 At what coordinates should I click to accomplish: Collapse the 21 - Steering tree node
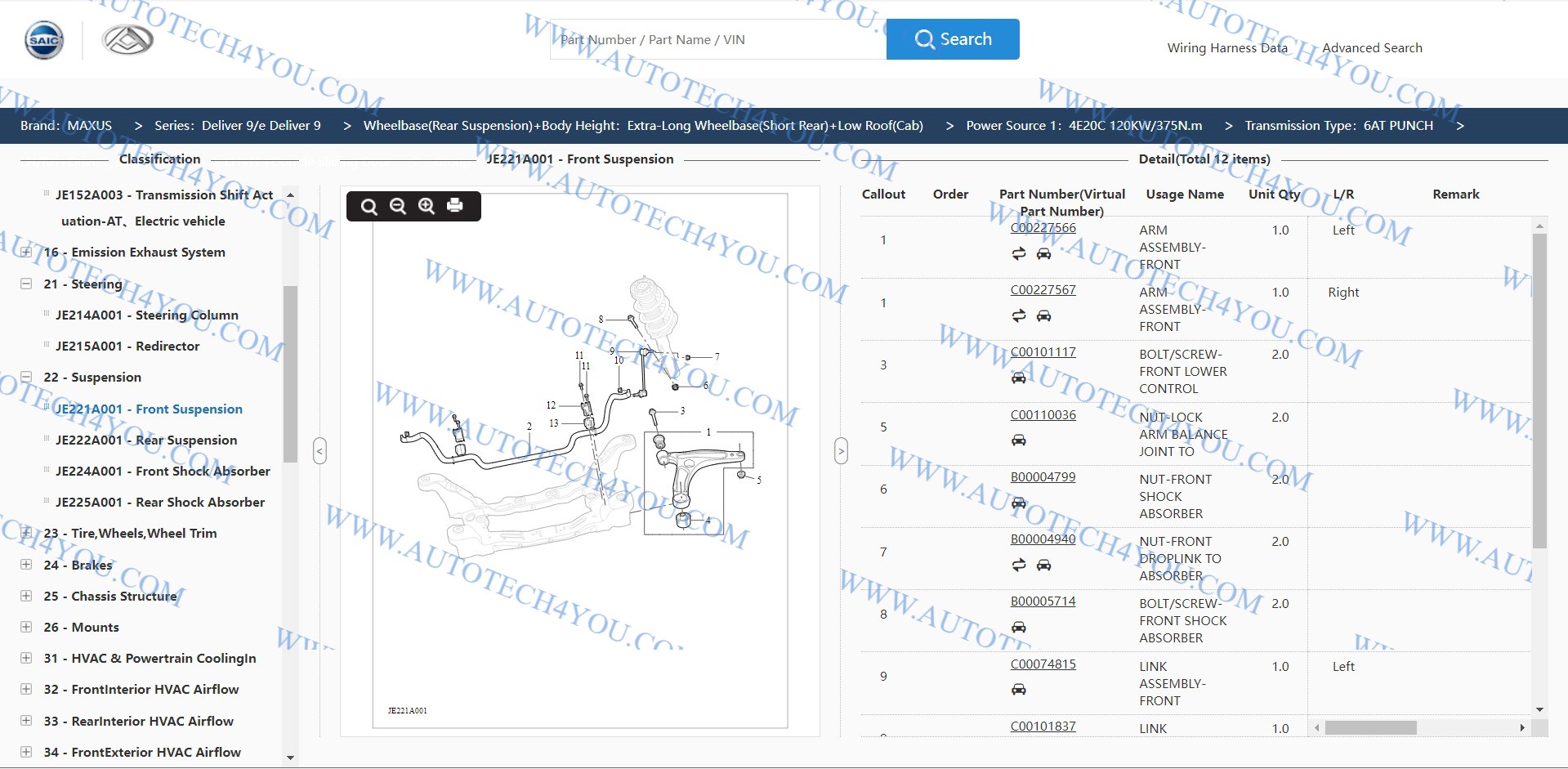26,284
